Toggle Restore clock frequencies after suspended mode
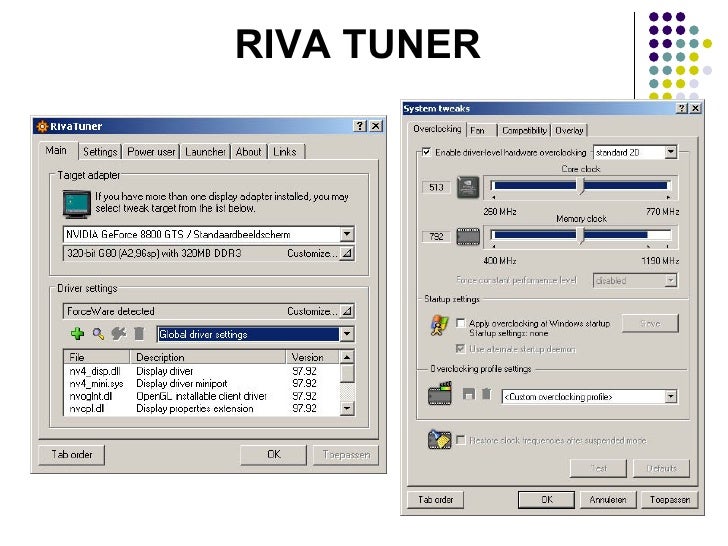Screen dimensions: 728x546 click(461, 440)
